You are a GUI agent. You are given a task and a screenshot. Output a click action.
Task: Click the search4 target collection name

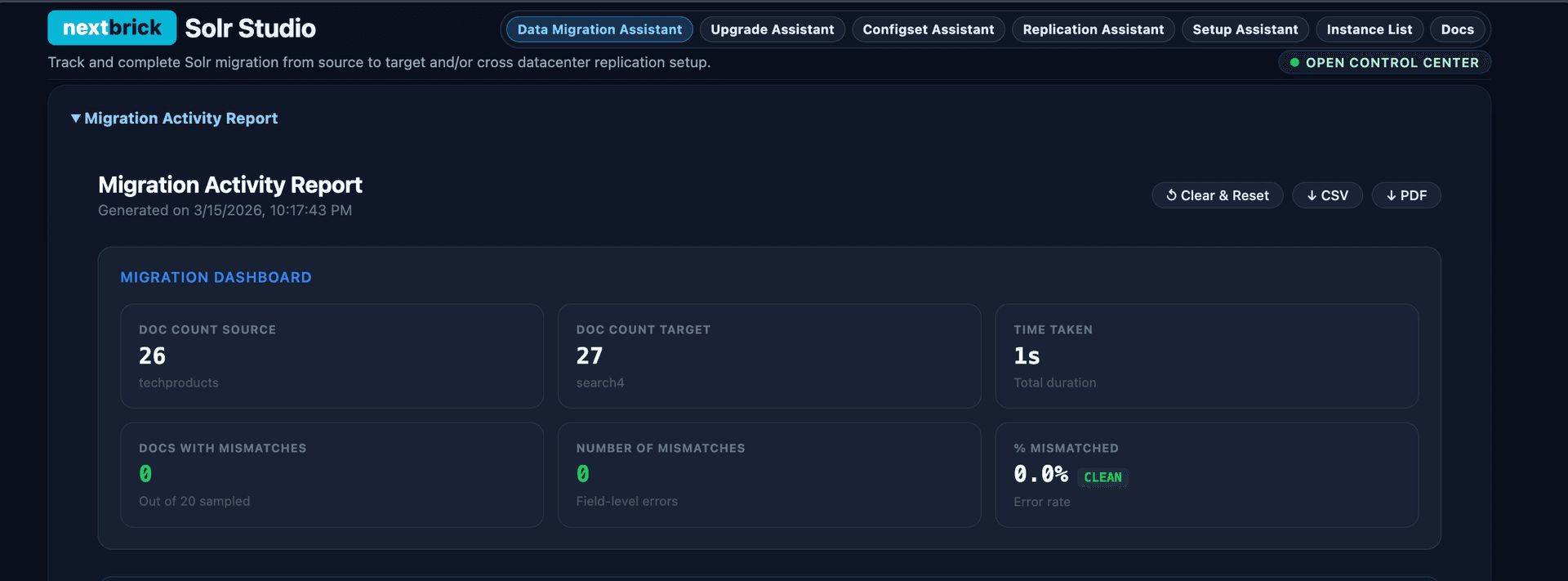pos(600,382)
